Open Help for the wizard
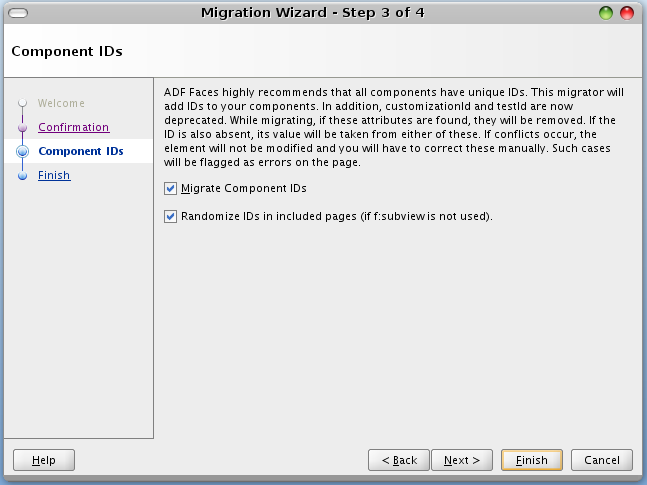This screenshot has width=647, height=485. [44, 460]
